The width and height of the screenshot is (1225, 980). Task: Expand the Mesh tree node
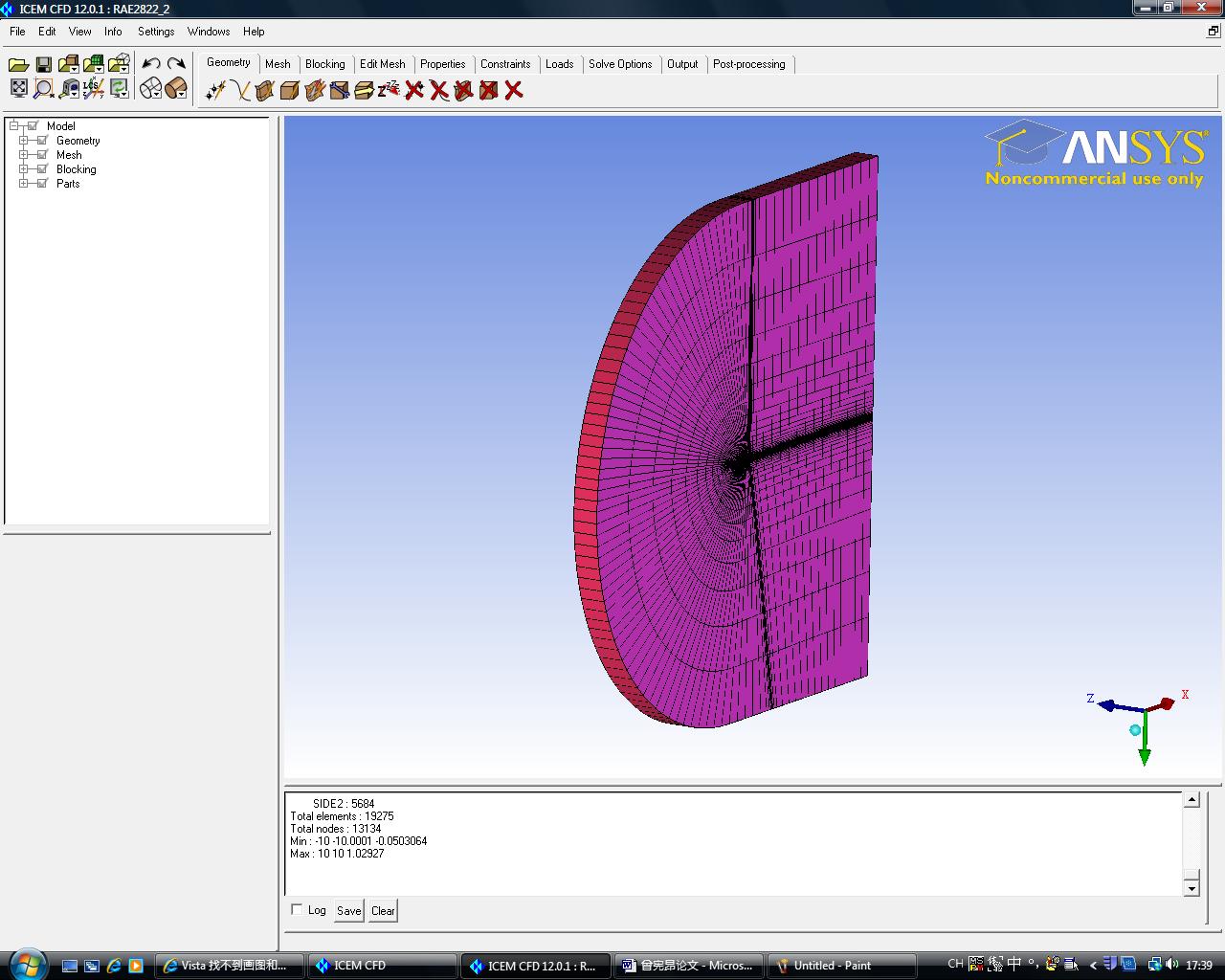tap(24, 155)
